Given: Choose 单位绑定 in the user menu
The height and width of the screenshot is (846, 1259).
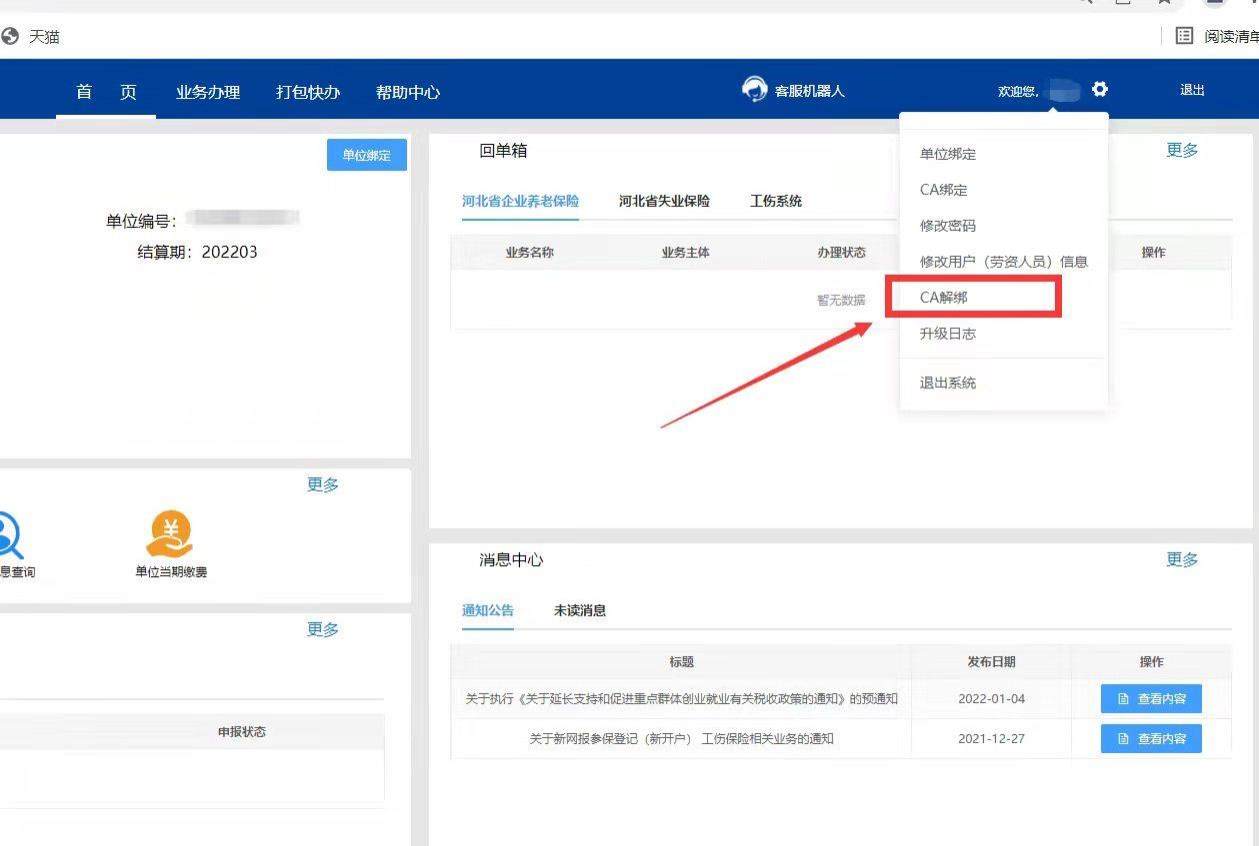Looking at the screenshot, I should click(948, 154).
